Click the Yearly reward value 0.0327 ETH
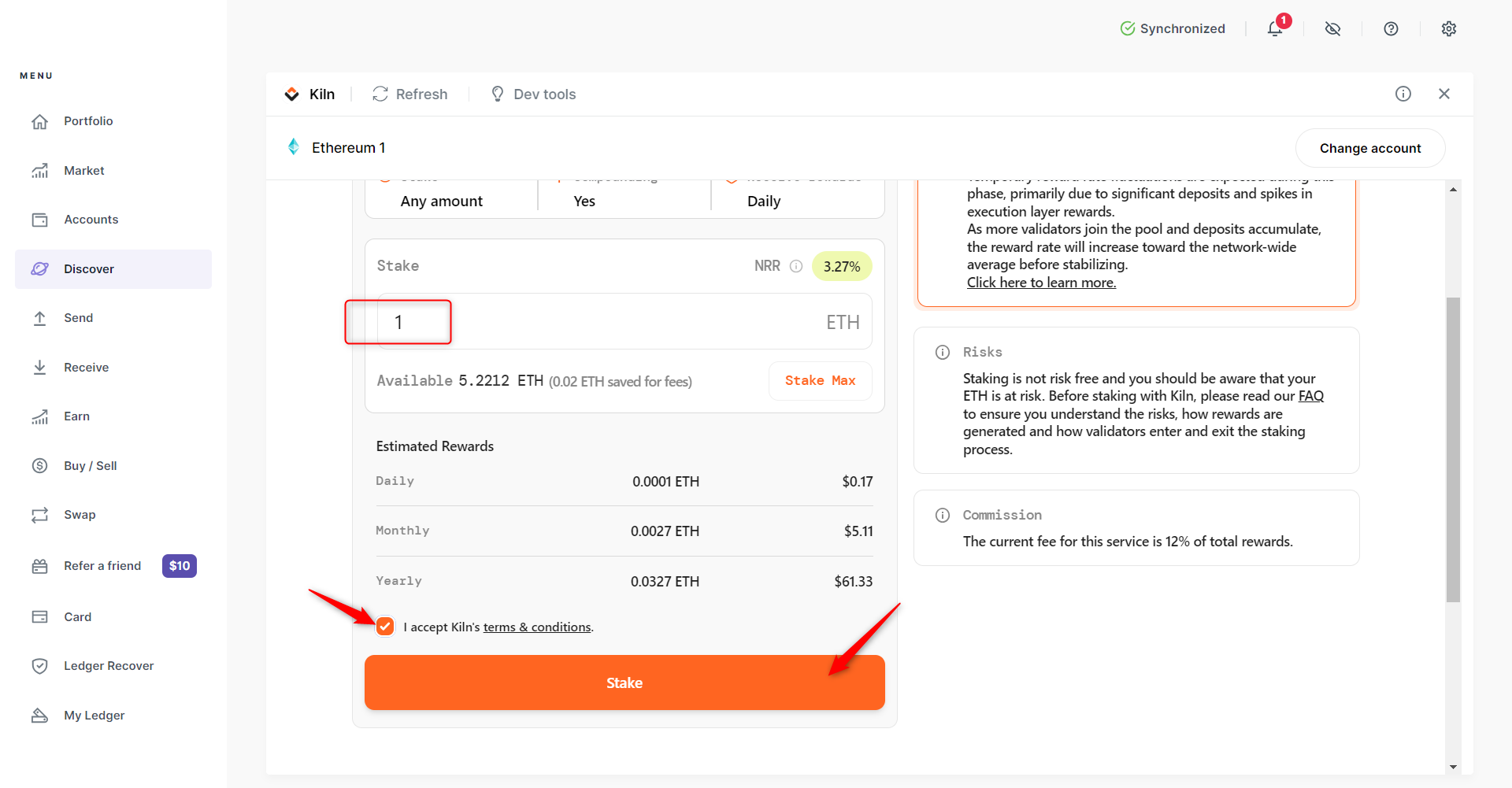 pyautogui.click(x=665, y=582)
